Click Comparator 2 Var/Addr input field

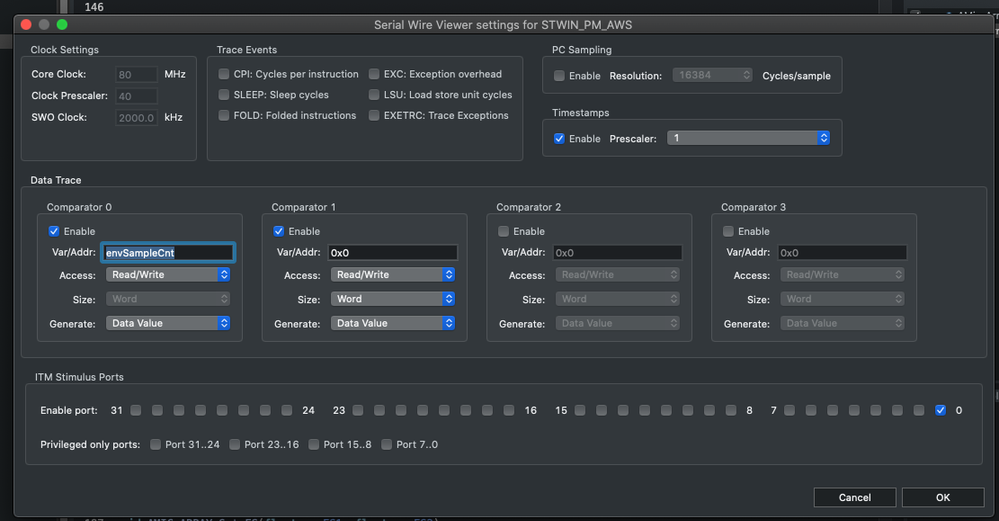point(617,253)
